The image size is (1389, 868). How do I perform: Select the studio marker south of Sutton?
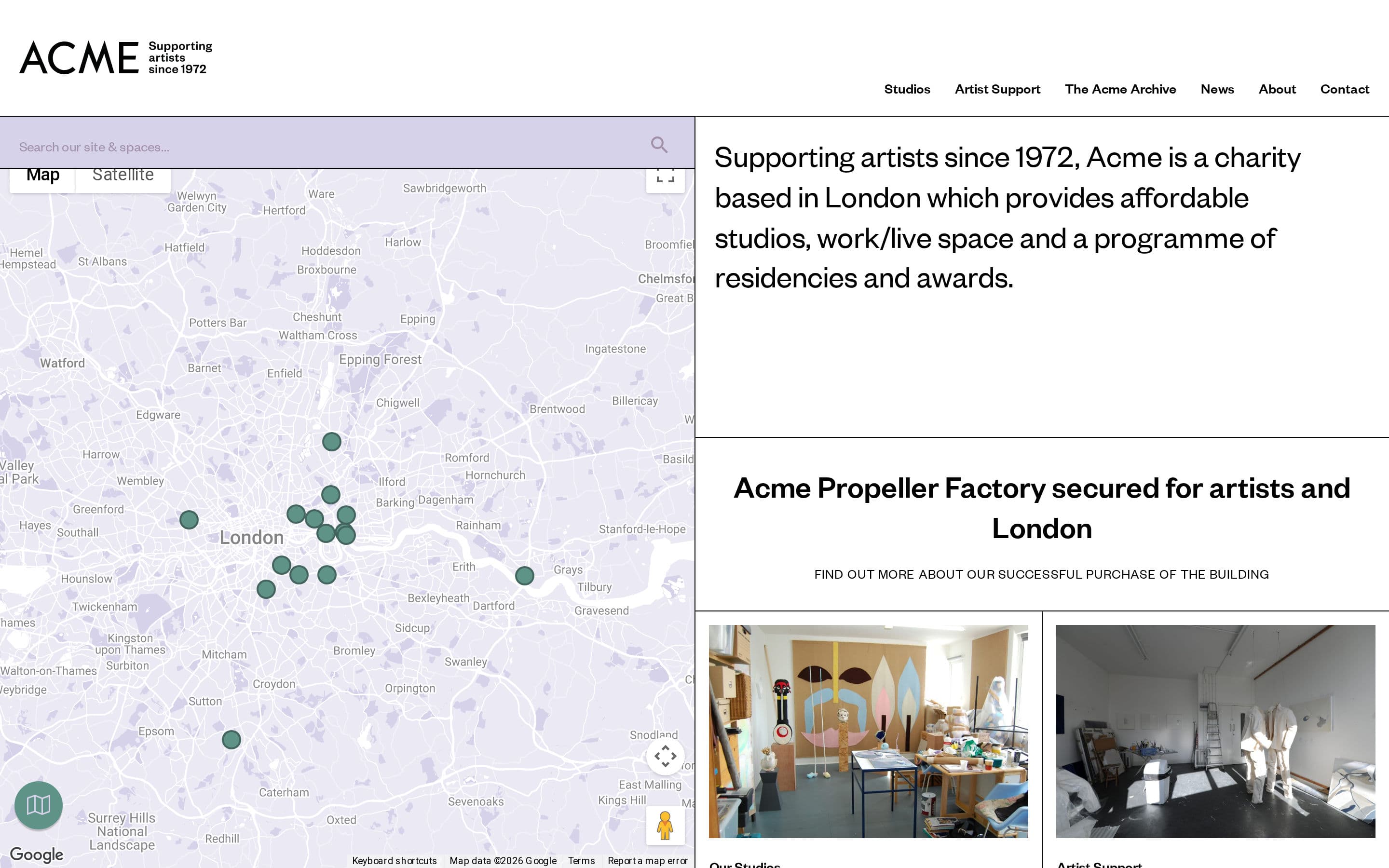click(x=231, y=739)
